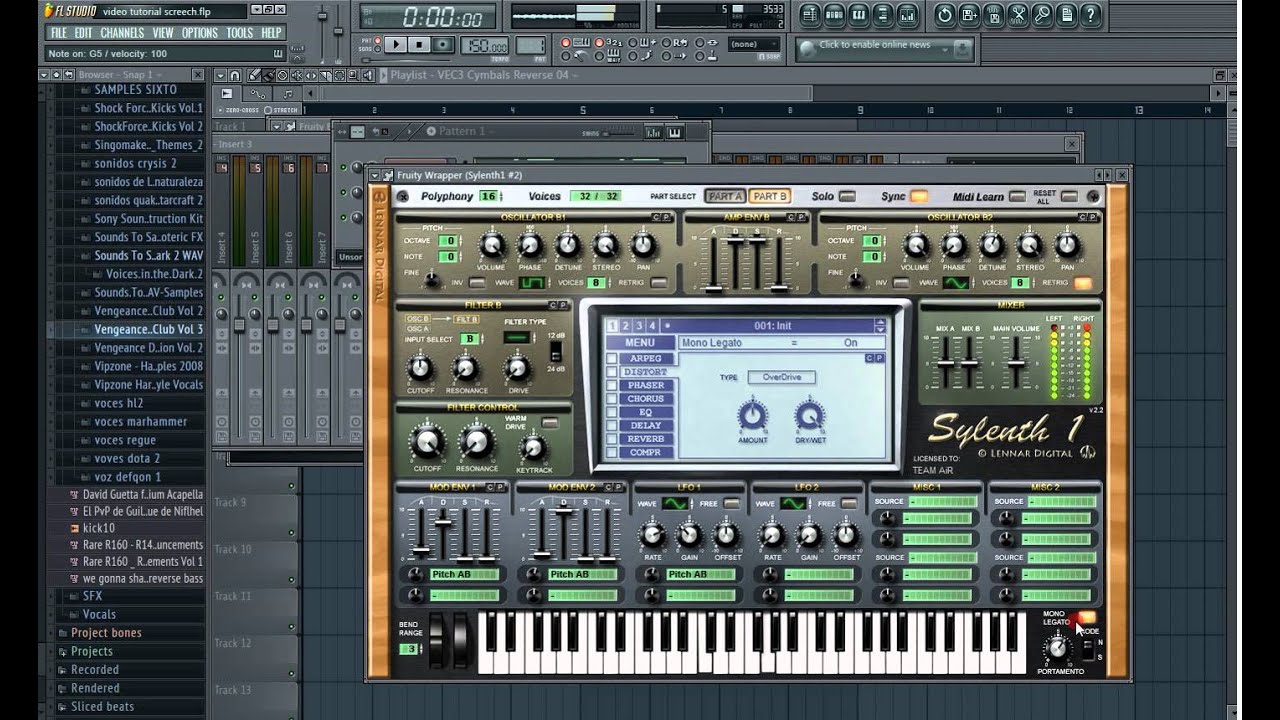Open the TOOLS menu
Image resolution: width=1280 pixels, height=720 pixels.
click(240, 33)
